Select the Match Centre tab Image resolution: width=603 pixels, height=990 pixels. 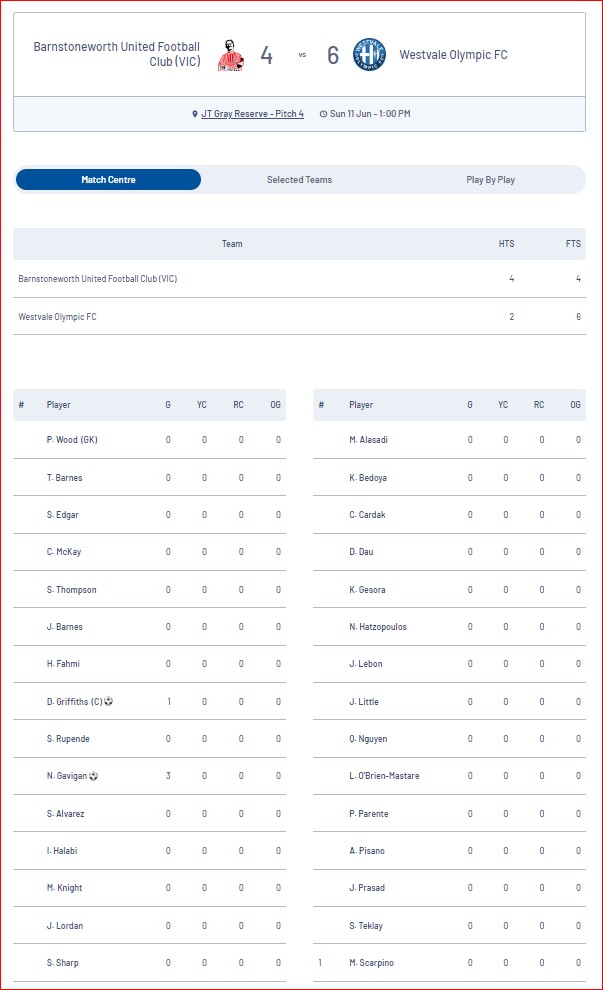109,179
